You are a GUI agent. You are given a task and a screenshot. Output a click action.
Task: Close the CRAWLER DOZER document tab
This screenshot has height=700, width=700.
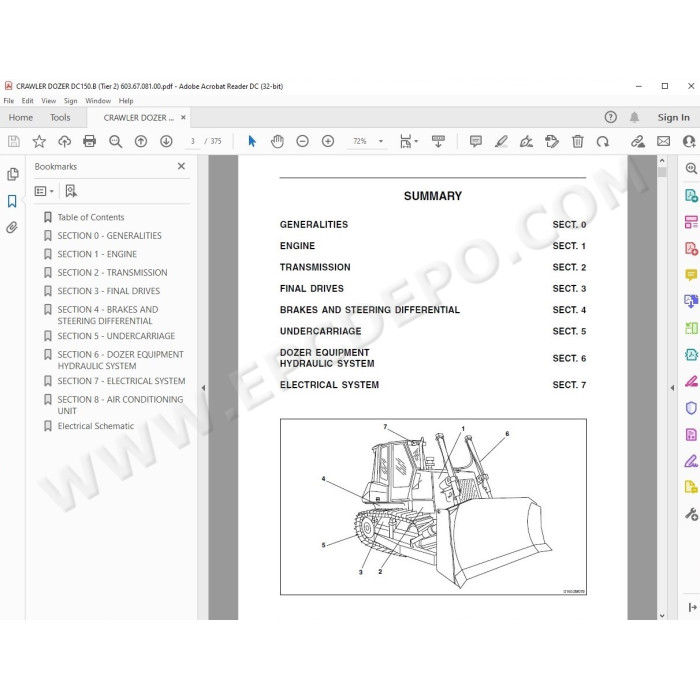[x=183, y=117]
